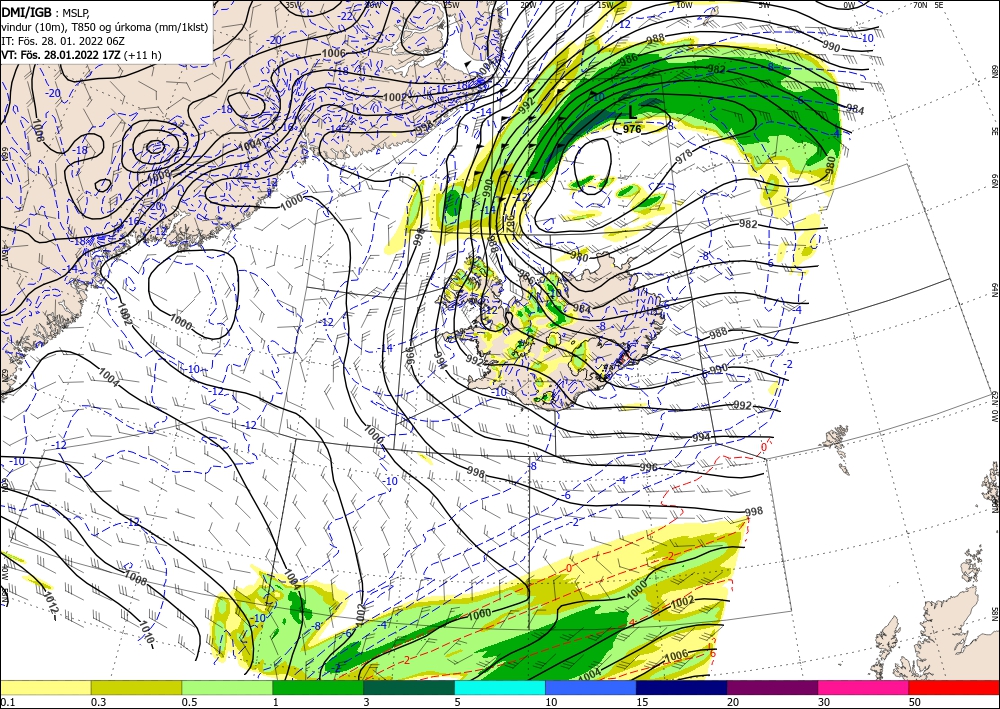Click the legend value '30' below the color bar

point(825,702)
